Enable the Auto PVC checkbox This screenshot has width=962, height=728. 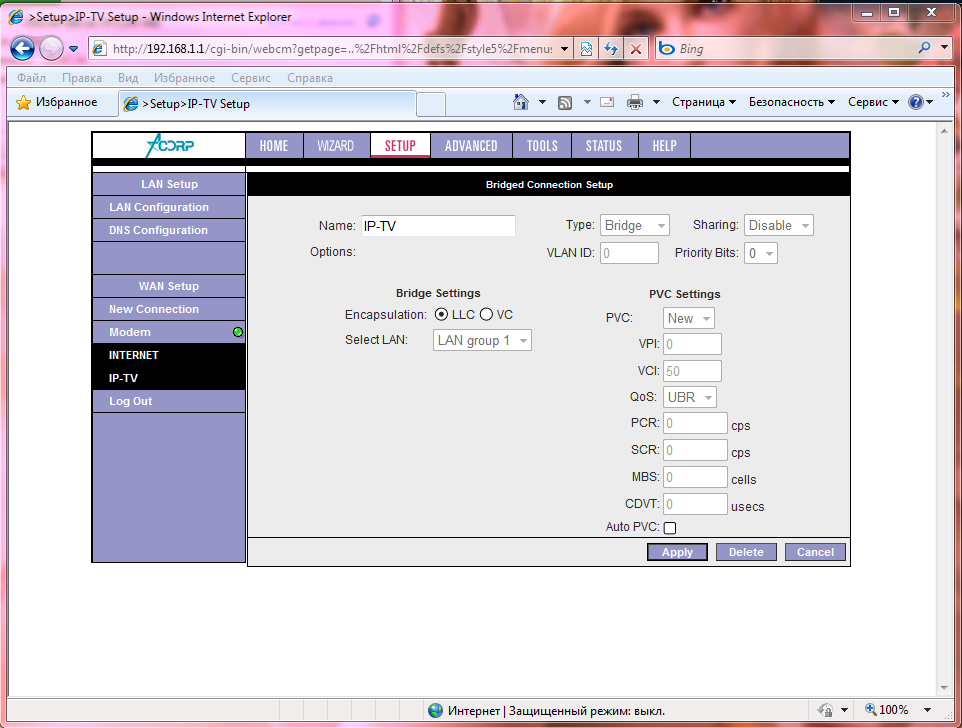(670, 528)
